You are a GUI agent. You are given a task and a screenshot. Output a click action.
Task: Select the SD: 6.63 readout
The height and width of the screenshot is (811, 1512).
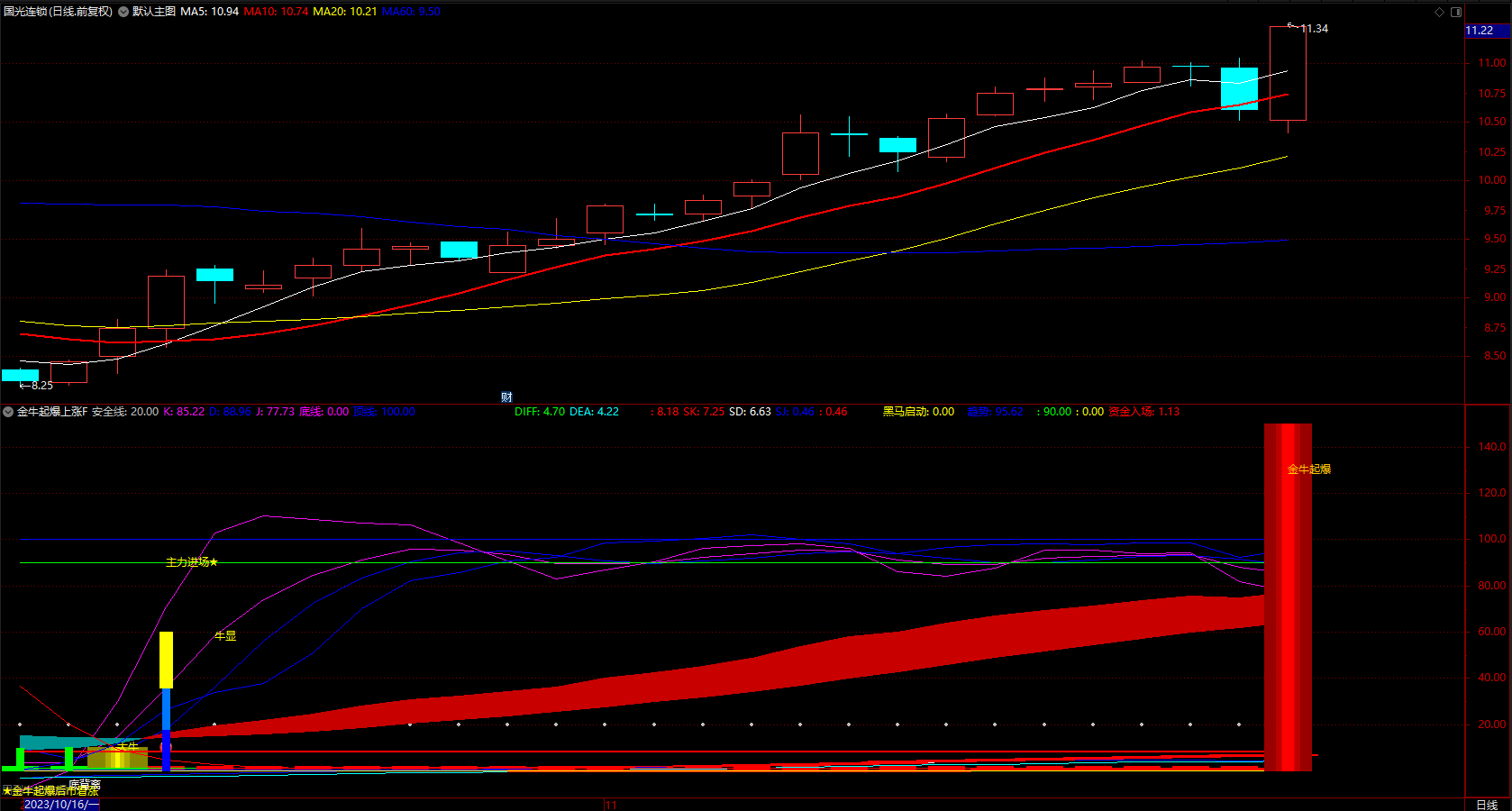[x=750, y=412]
